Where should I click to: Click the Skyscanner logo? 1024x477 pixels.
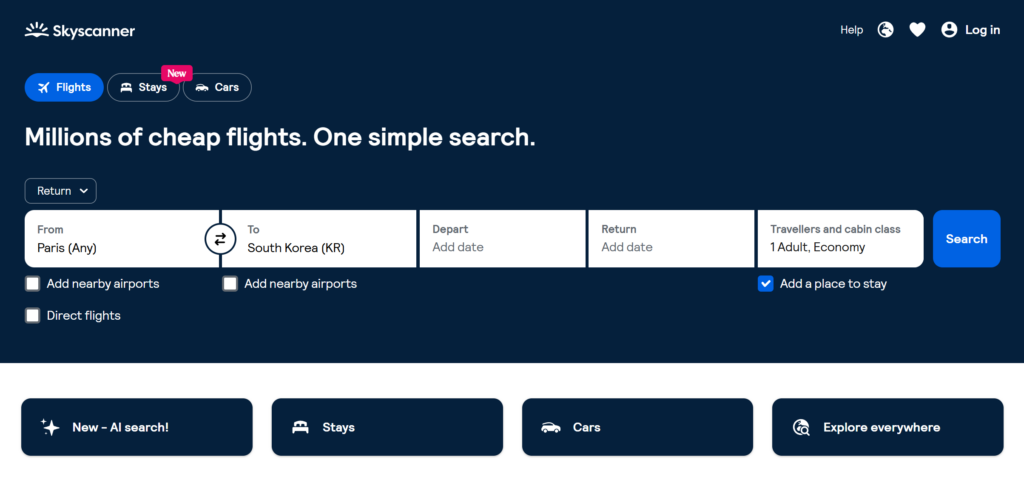click(80, 30)
